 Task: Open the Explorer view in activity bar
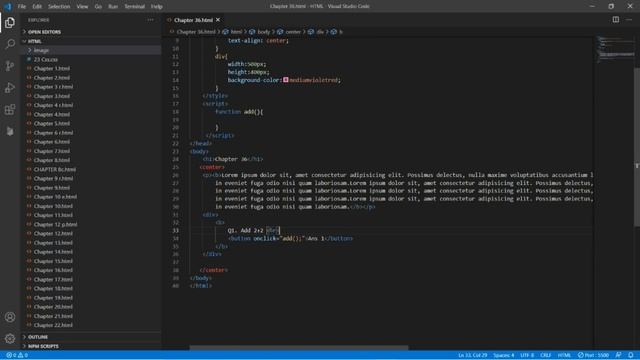[10, 22]
